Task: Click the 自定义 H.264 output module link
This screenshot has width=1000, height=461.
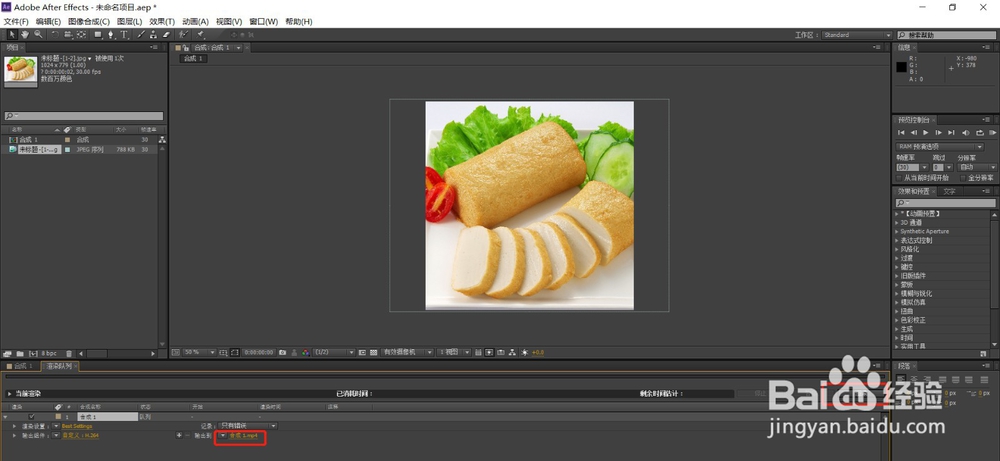Action: coord(80,435)
